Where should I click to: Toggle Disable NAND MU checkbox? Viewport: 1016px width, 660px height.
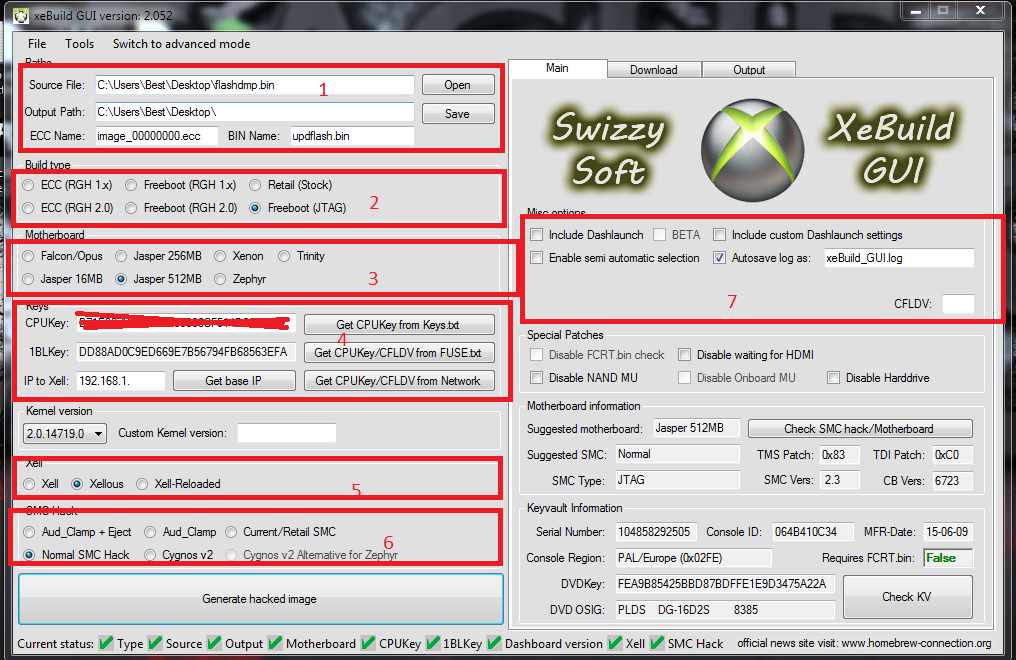584,378
